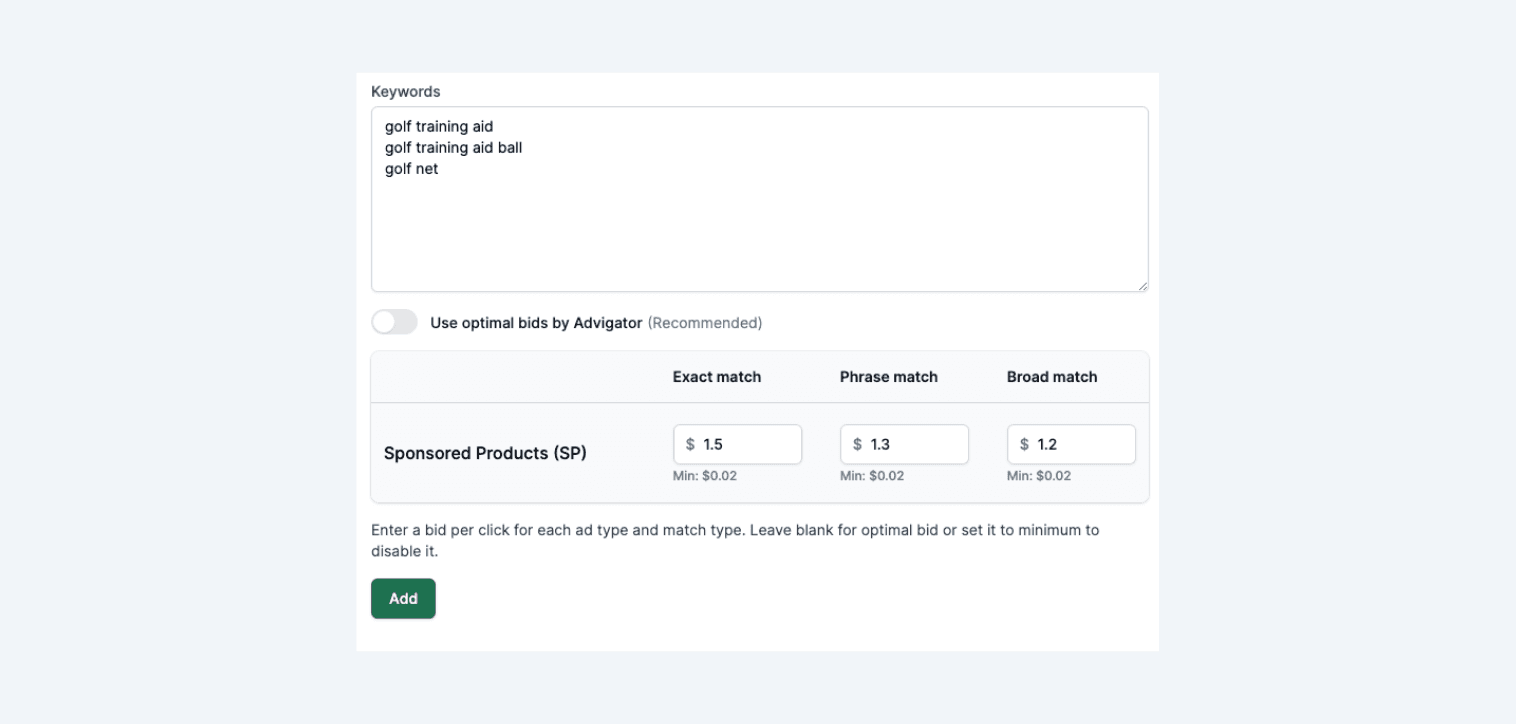Click 'Min: $0.02' under Exact match
The width and height of the screenshot is (1516, 724).
(705, 476)
